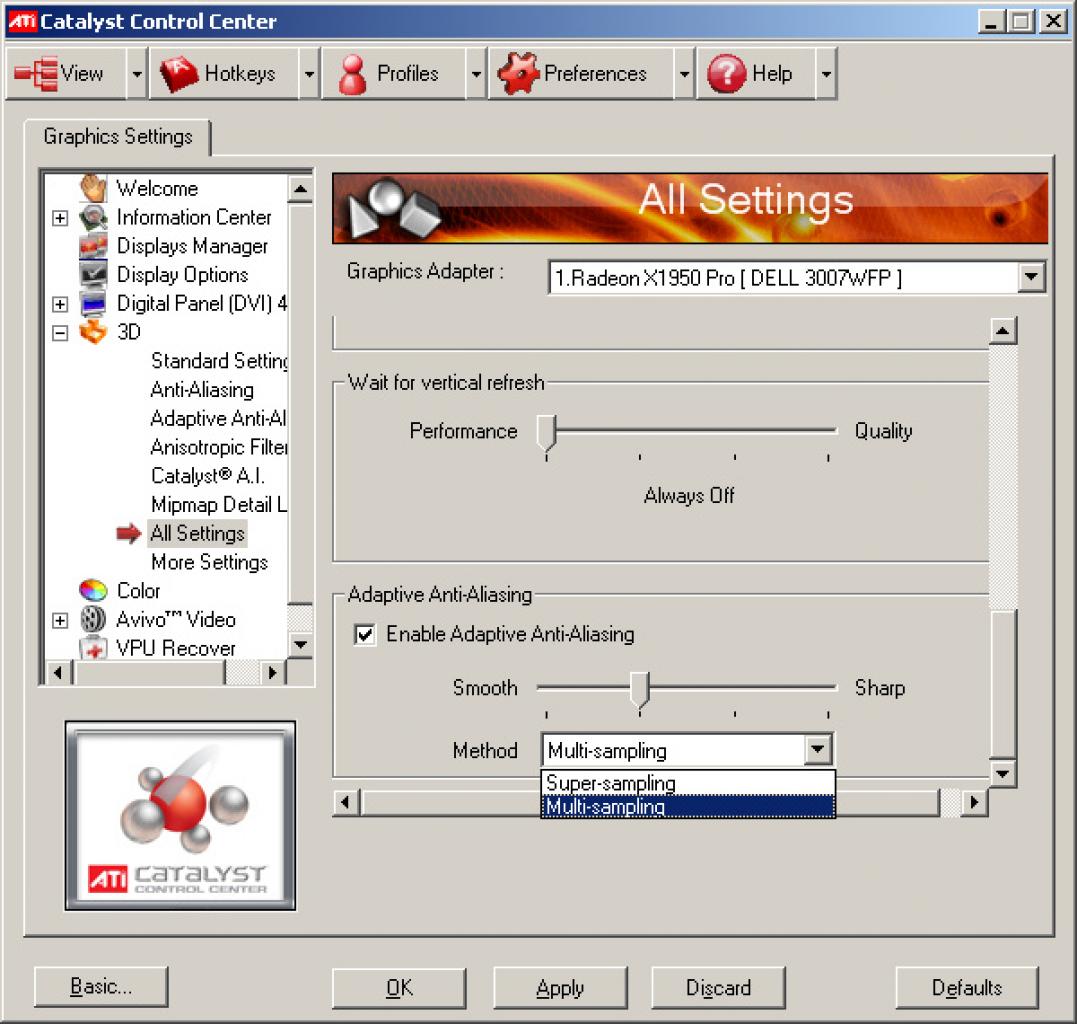Click the Hotkeys red key icon
The image size is (1077, 1024).
(x=179, y=73)
